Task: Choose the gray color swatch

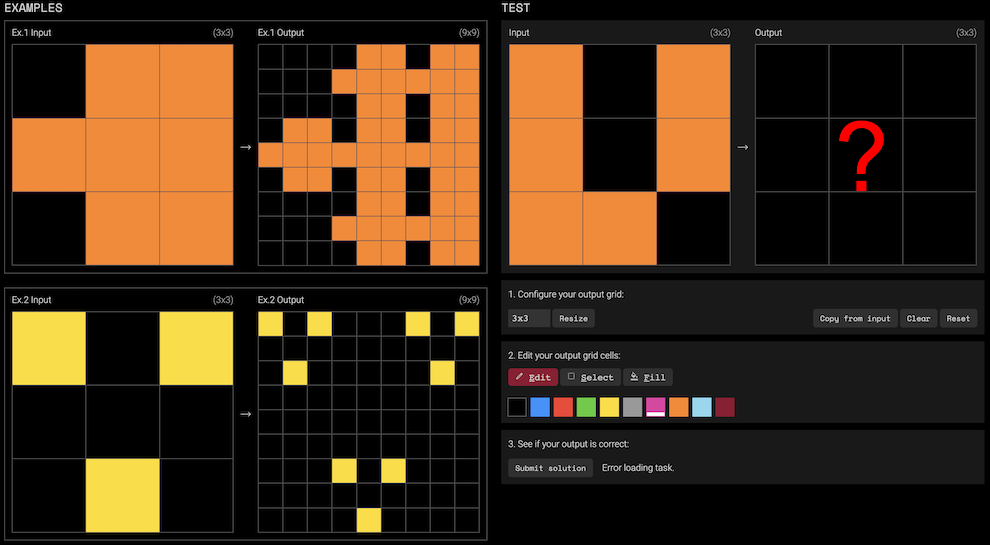Action: [x=632, y=407]
